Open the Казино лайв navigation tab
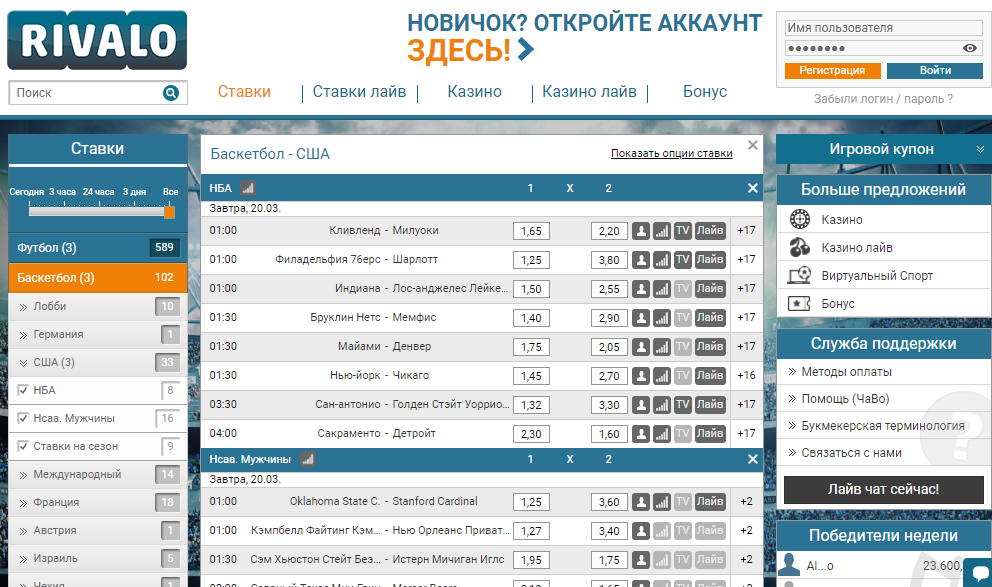The width and height of the screenshot is (992, 587). point(589,92)
